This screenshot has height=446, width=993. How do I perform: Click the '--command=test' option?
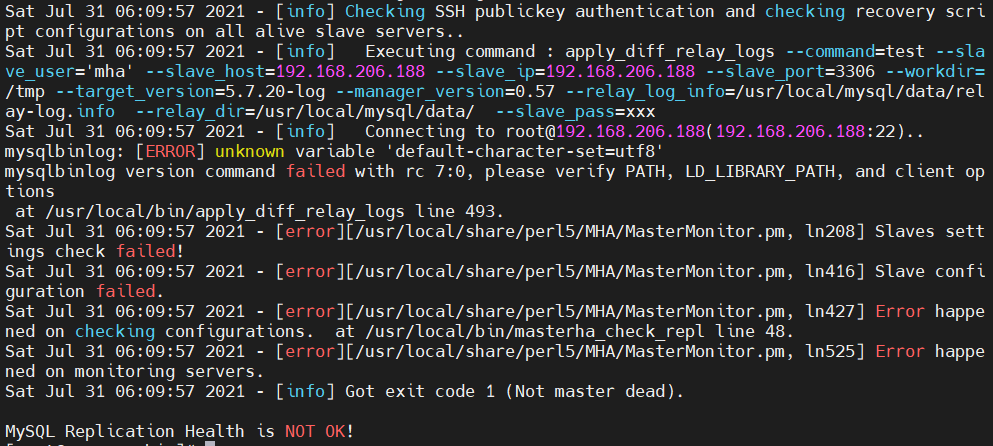[x=854, y=51]
